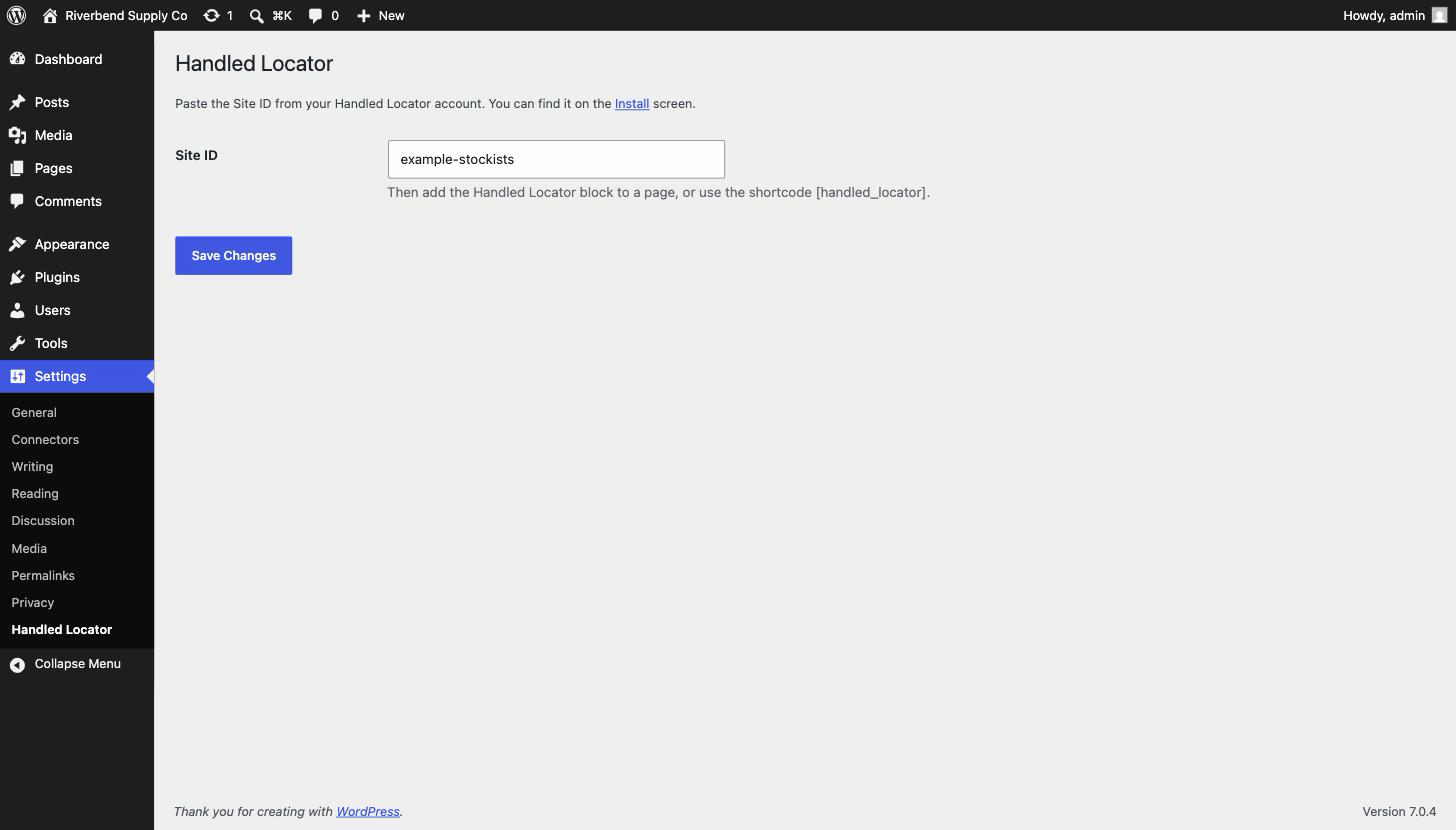1456x830 pixels.
Task: Click the home icon beside Riverbend Supply Co
Action: [x=50, y=15]
